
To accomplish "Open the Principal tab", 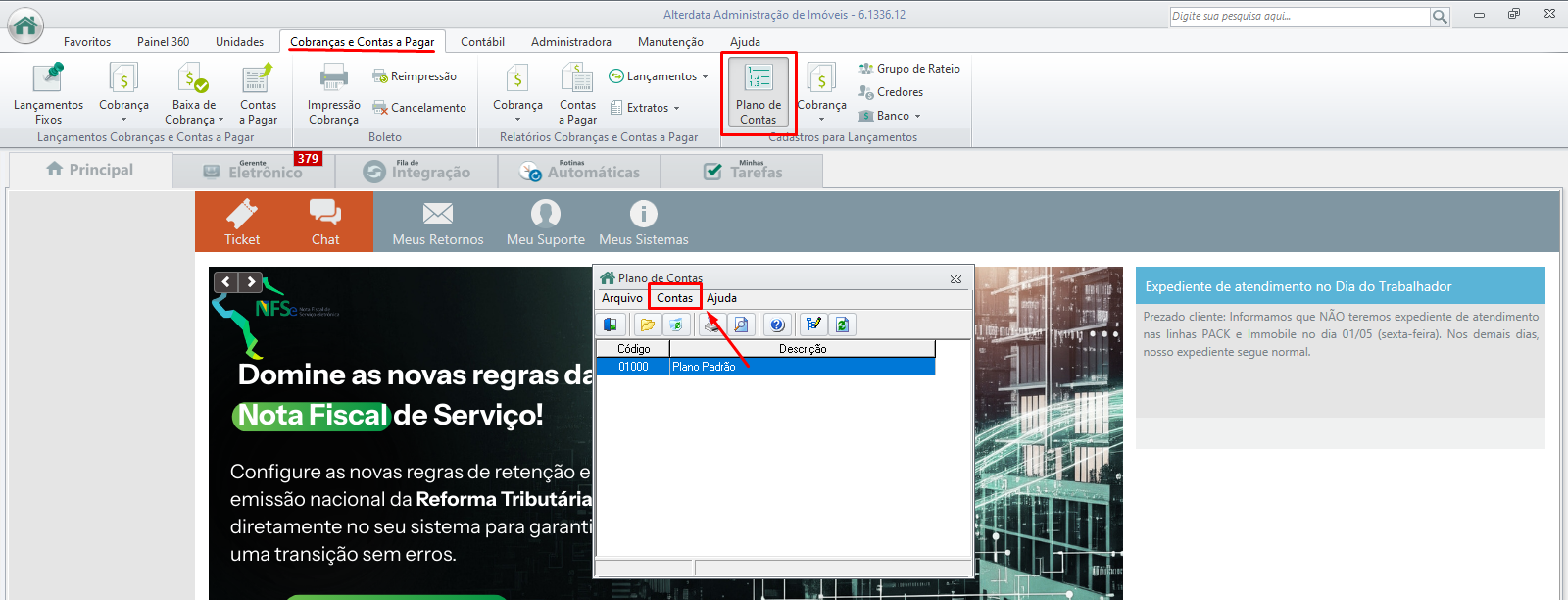I will click(x=90, y=170).
